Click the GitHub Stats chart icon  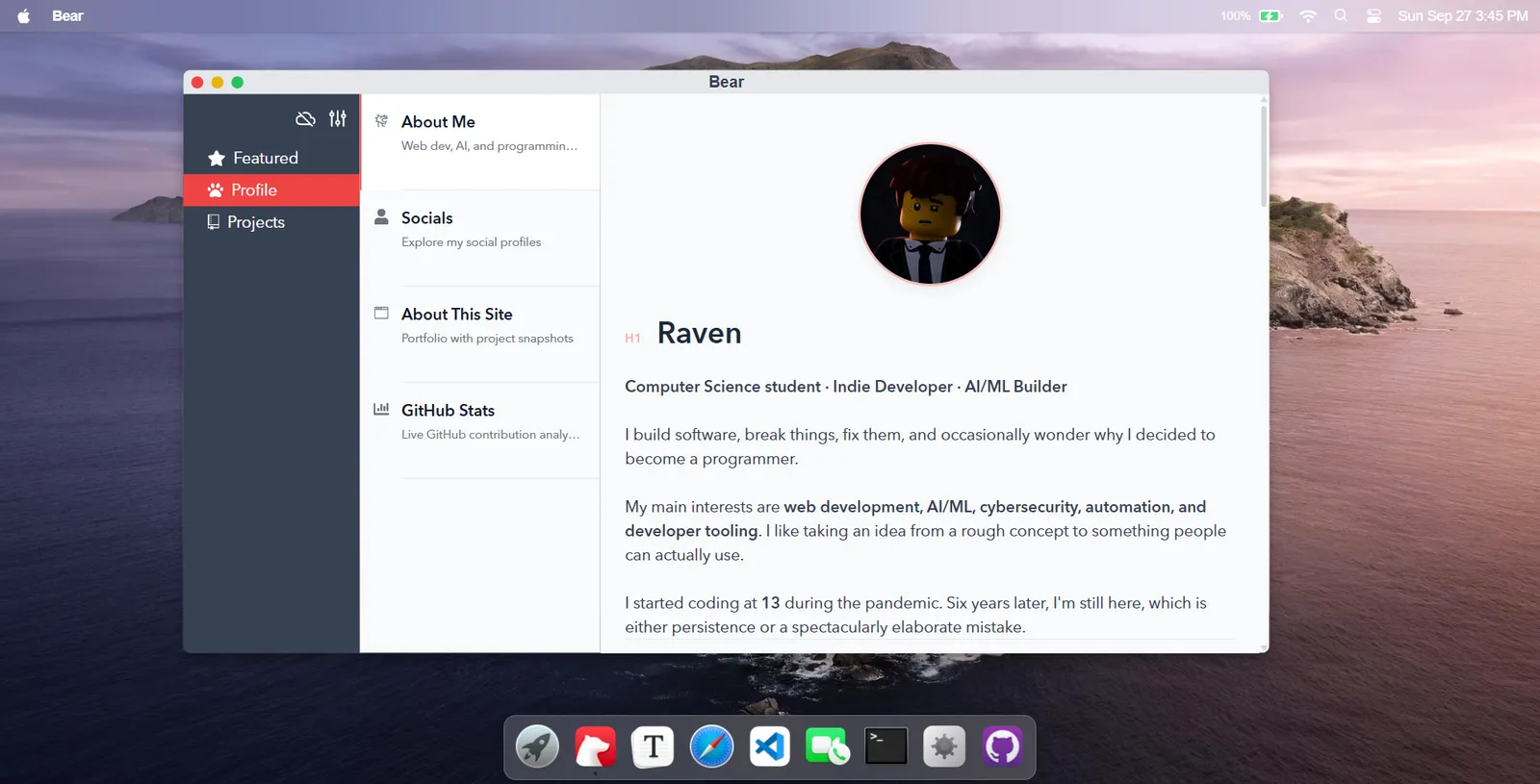click(x=381, y=409)
